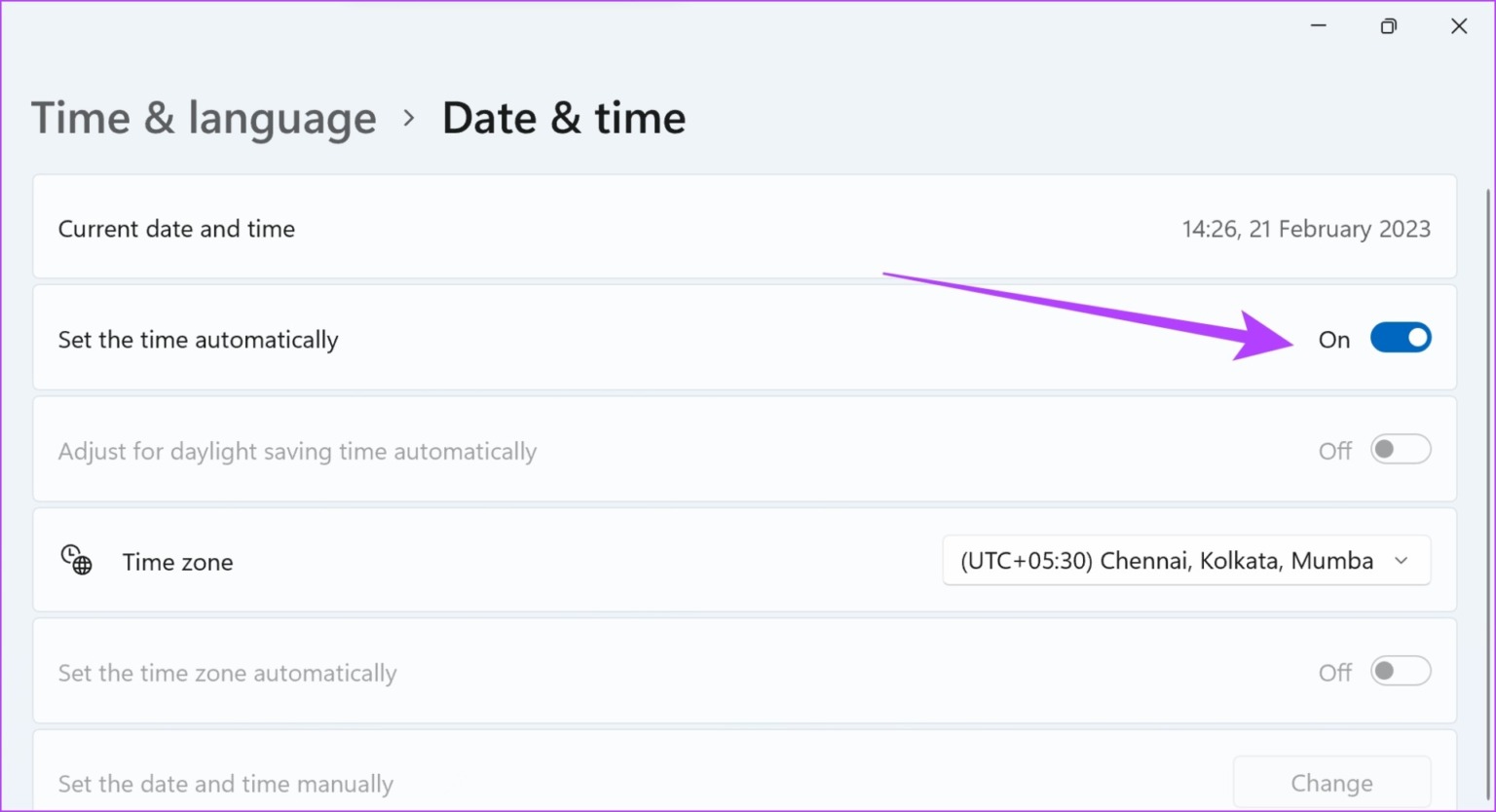The height and width of the screenshot is (812, 1496).
Task: Toggle off Set the time automatically
Action: click(x=1401, y=338)
